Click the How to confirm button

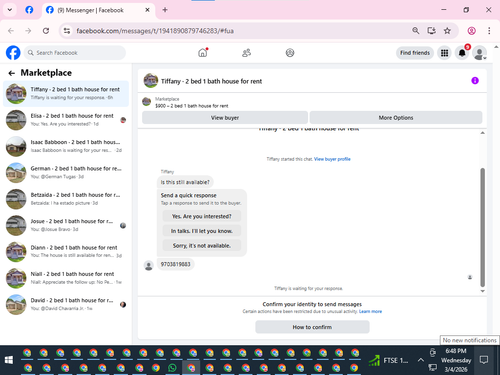click(x=312, y=327)
